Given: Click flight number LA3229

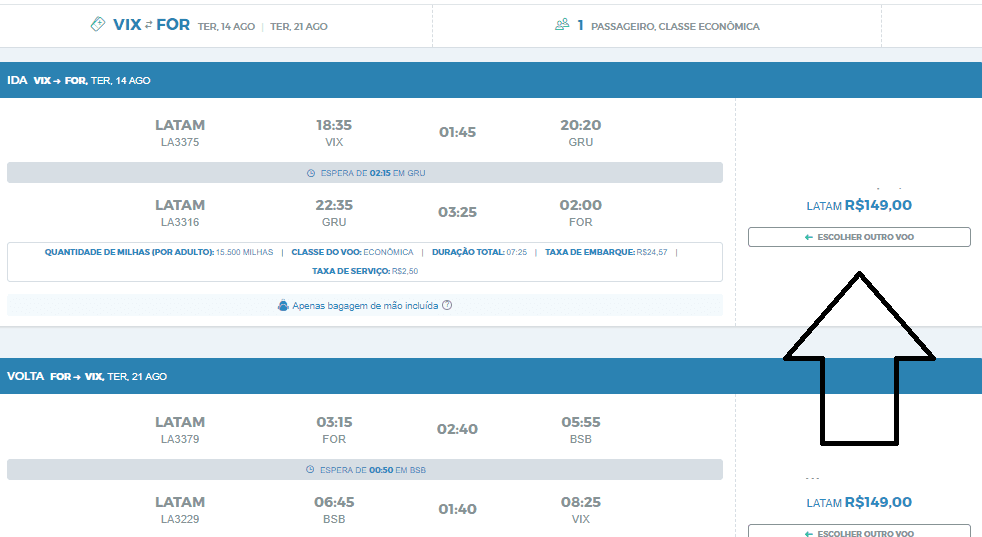Looking at the screenshot, I should pos(180,519).
